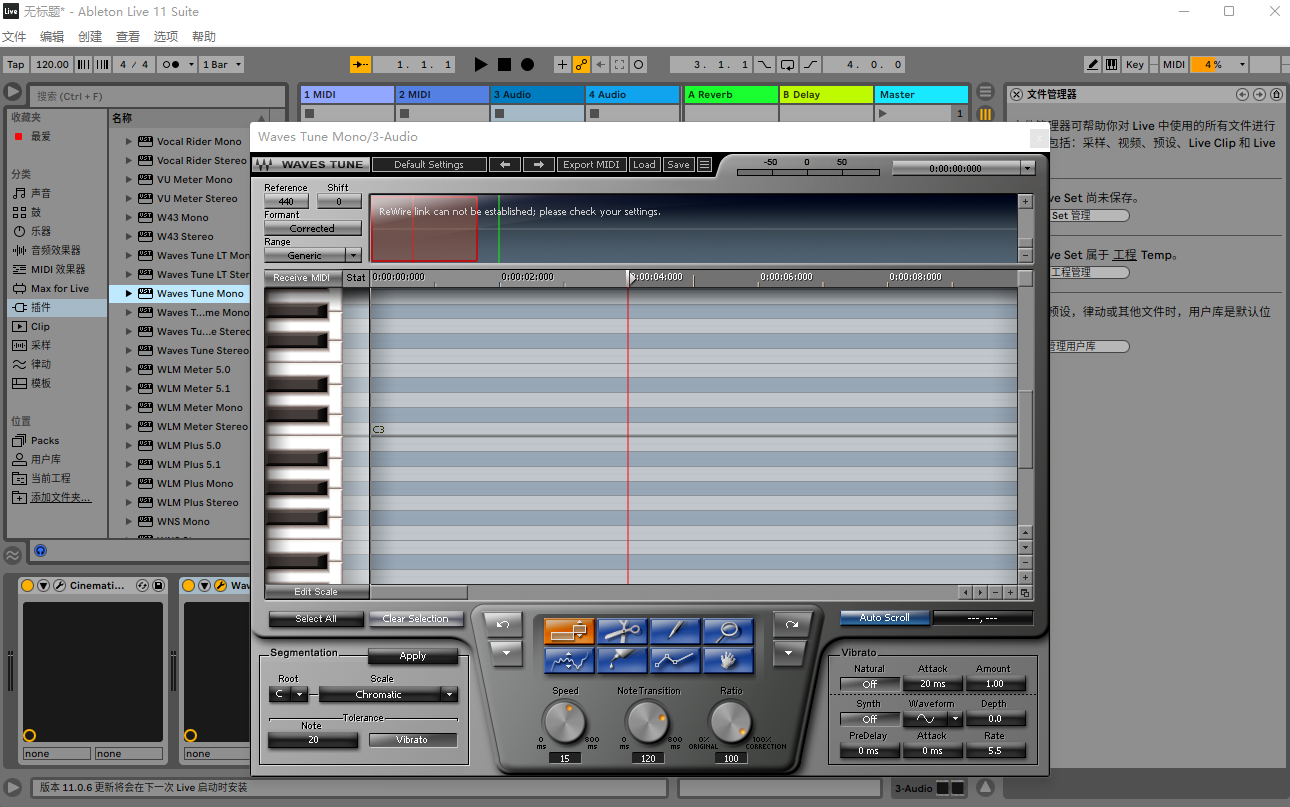
Task: Click the Ableton Play button
Action: [480, 64]
